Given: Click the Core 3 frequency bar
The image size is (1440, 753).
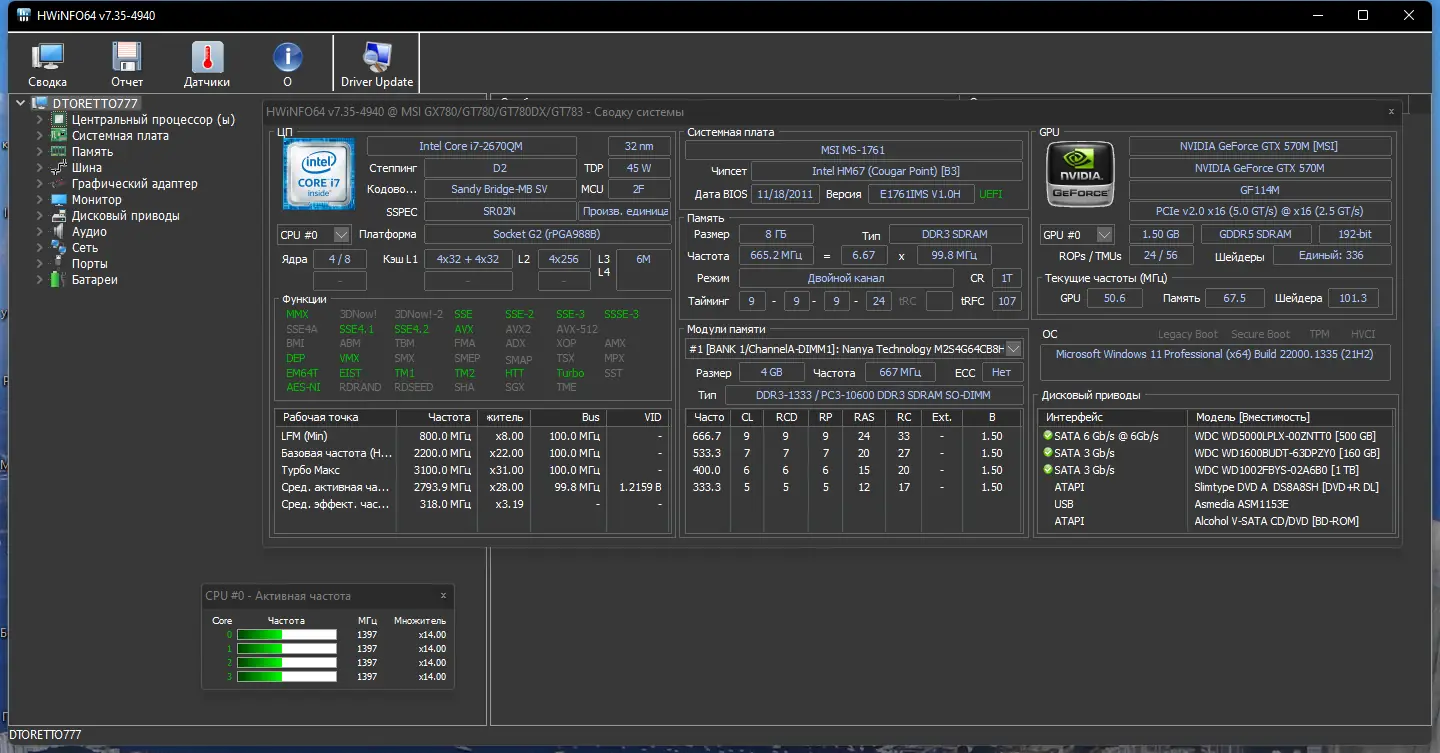Looking at the screenshot, I should 287,676.
